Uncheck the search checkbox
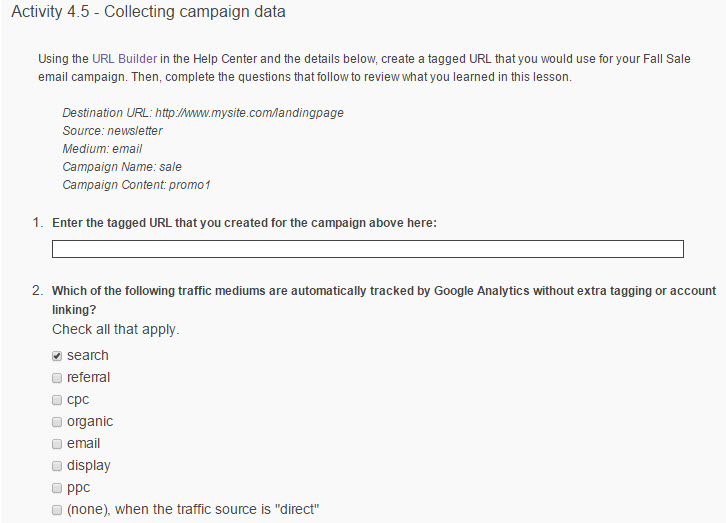The image size is (726, 523). point(57,356)
